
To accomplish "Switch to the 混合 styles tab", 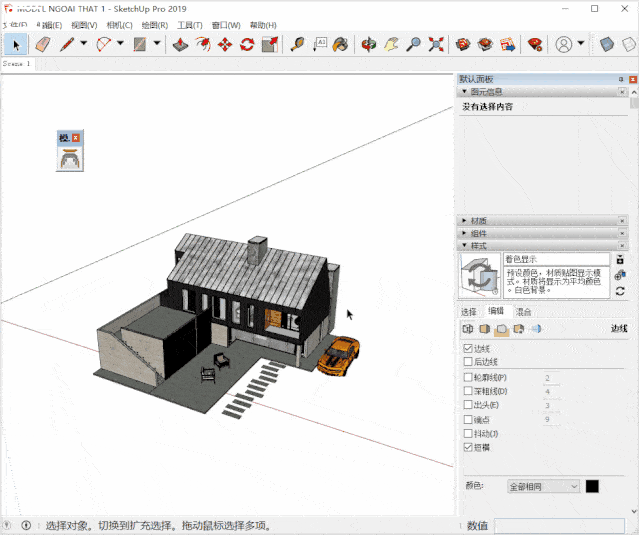I will (x=523, y=312).
